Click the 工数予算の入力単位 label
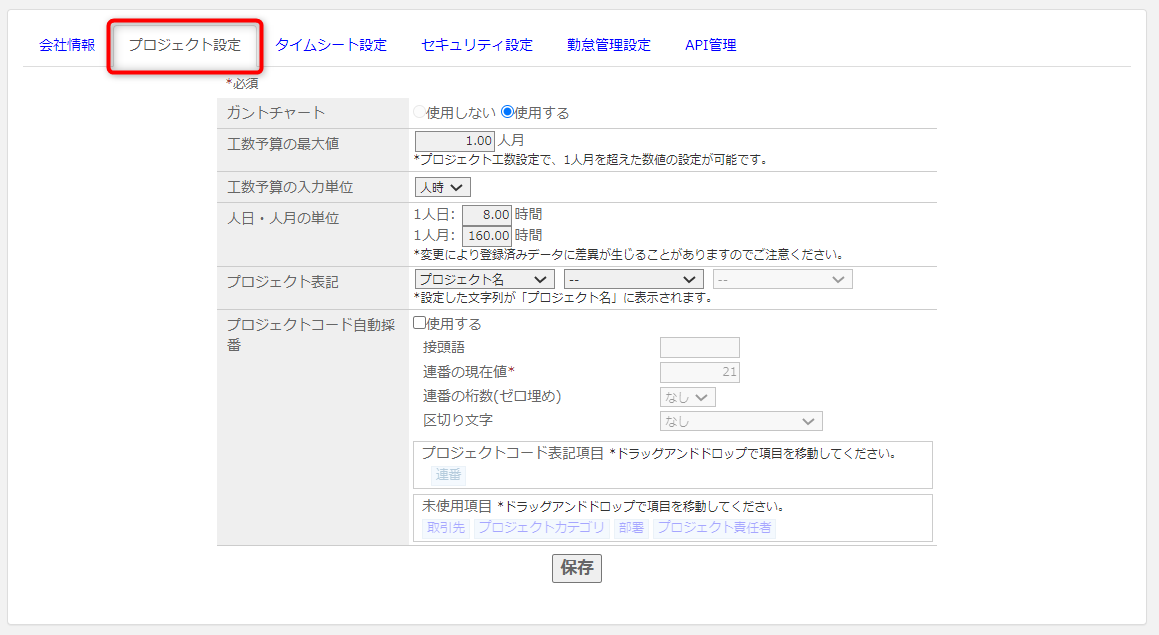Screen dimensions: 1159x635 point(290,187)
